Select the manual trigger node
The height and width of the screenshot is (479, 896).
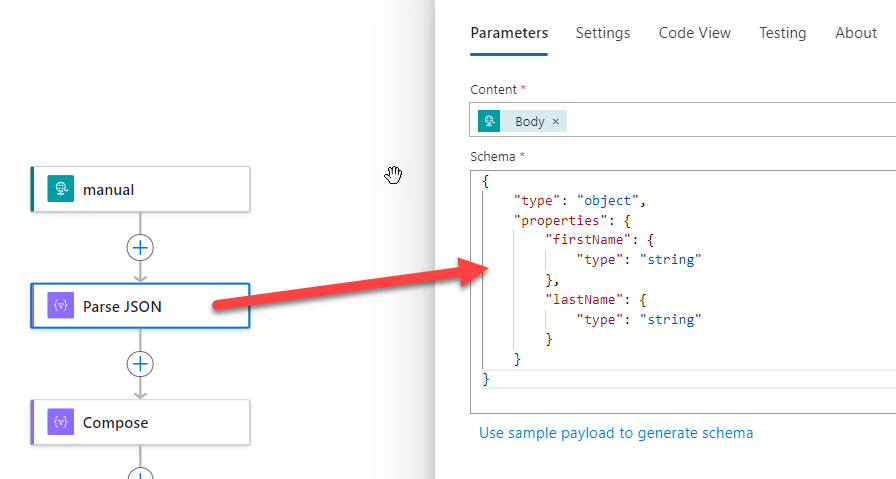[x=141, y=189]
